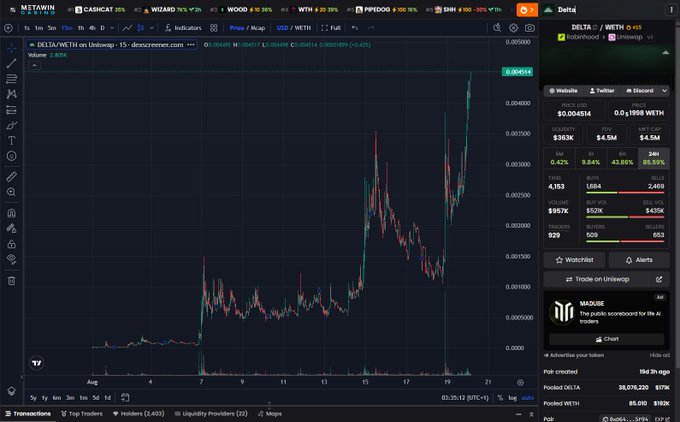Image resolution: width=680 pixels, height=422 pixels.
Task: Set chart interval to 1m
Action: (x=39, y=28)
